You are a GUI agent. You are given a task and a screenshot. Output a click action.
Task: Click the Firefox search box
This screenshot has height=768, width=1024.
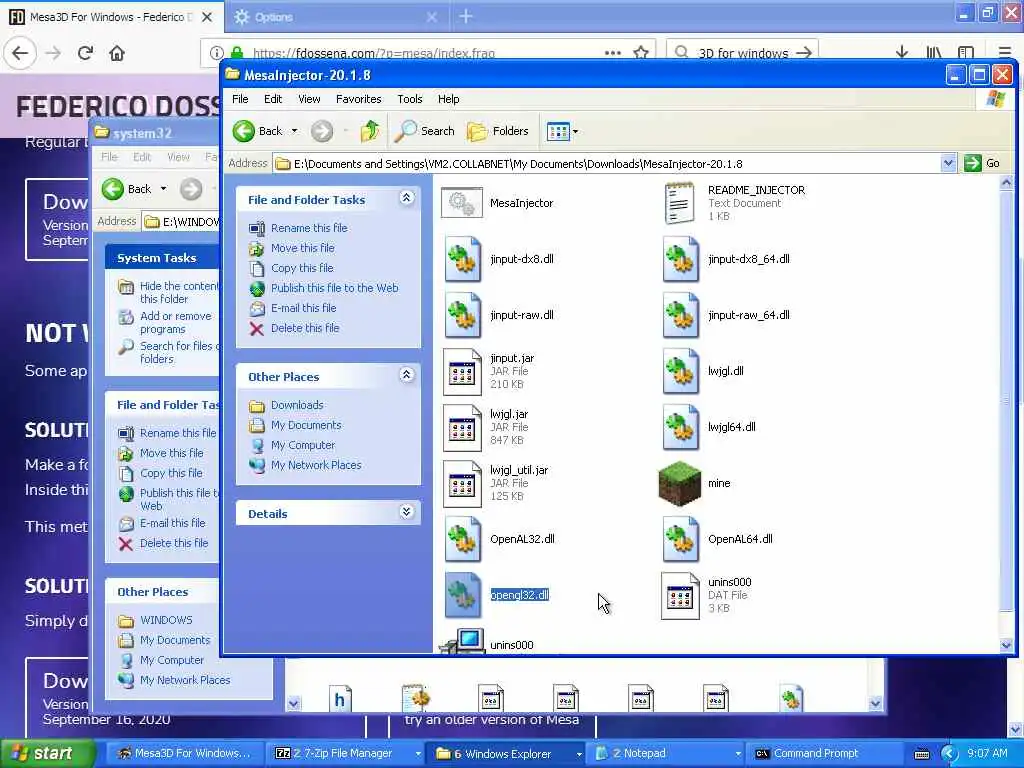(x=743, y=53)
